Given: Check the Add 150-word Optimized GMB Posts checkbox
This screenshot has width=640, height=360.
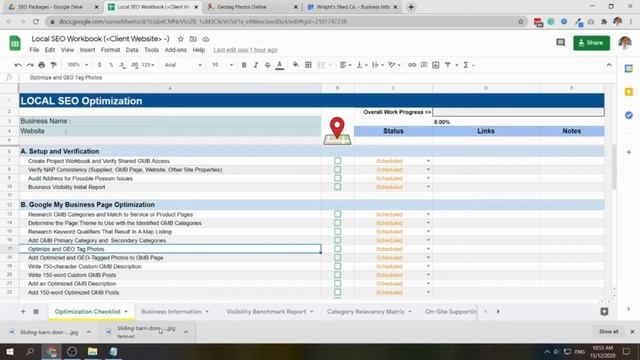Looking at the screenshot, I should point(338,292).
